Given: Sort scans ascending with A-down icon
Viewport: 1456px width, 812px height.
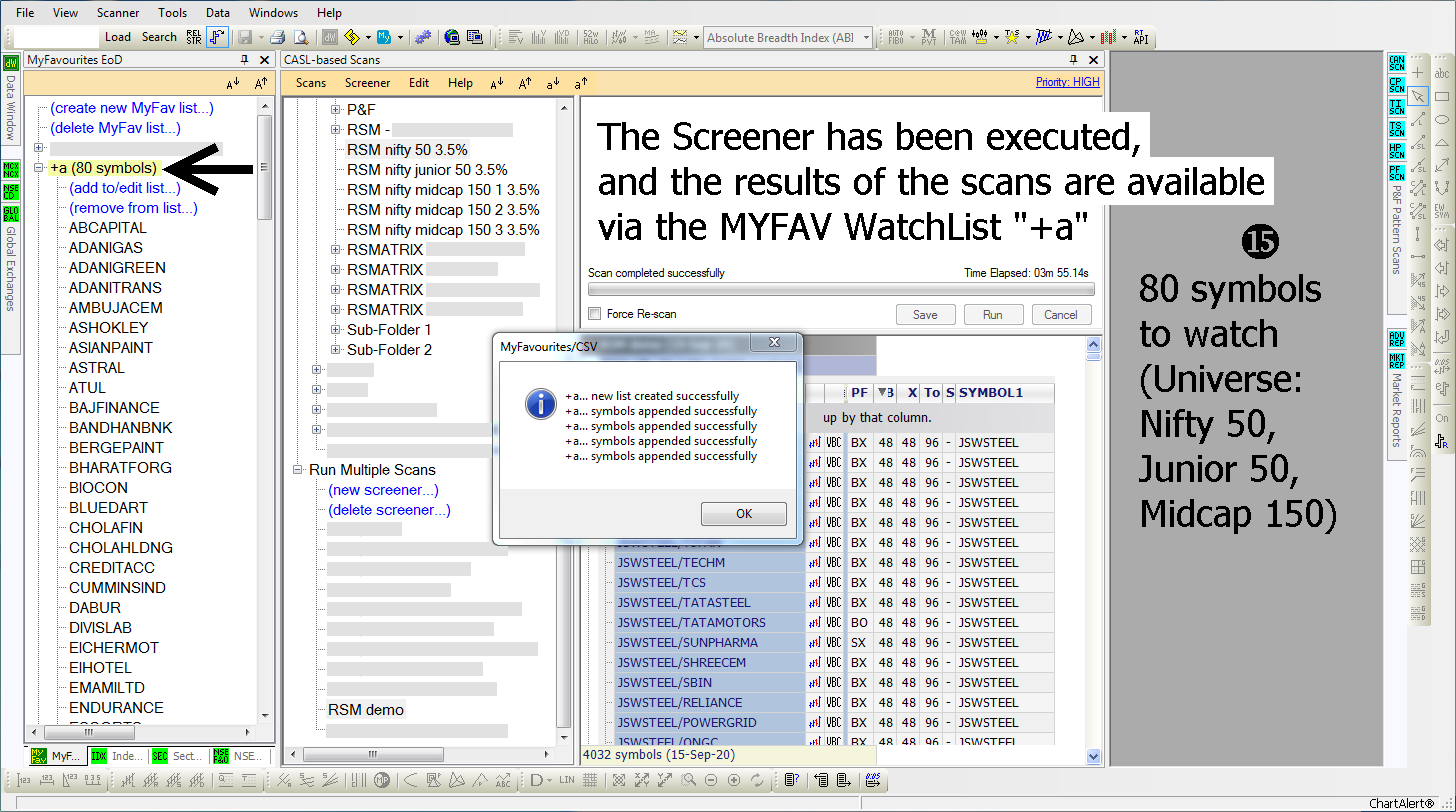Looking at the screenshot, I should pos(497,83).
